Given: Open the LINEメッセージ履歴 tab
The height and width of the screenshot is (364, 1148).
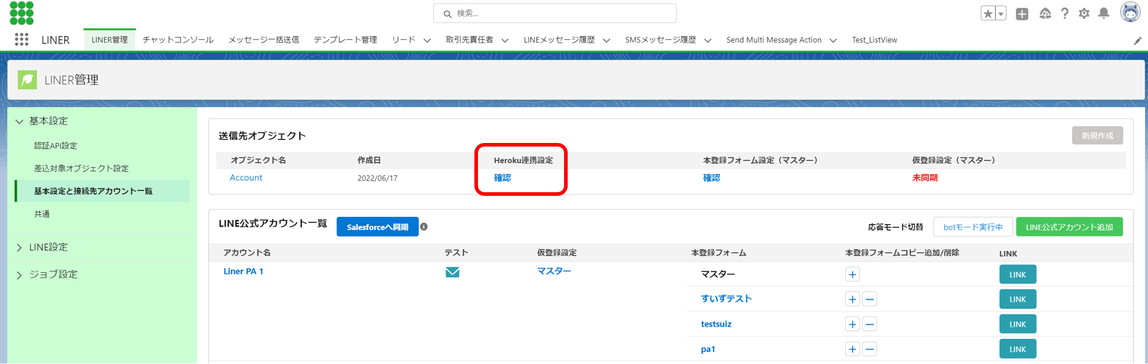Looking at the screenshot, I should [559, 40].
